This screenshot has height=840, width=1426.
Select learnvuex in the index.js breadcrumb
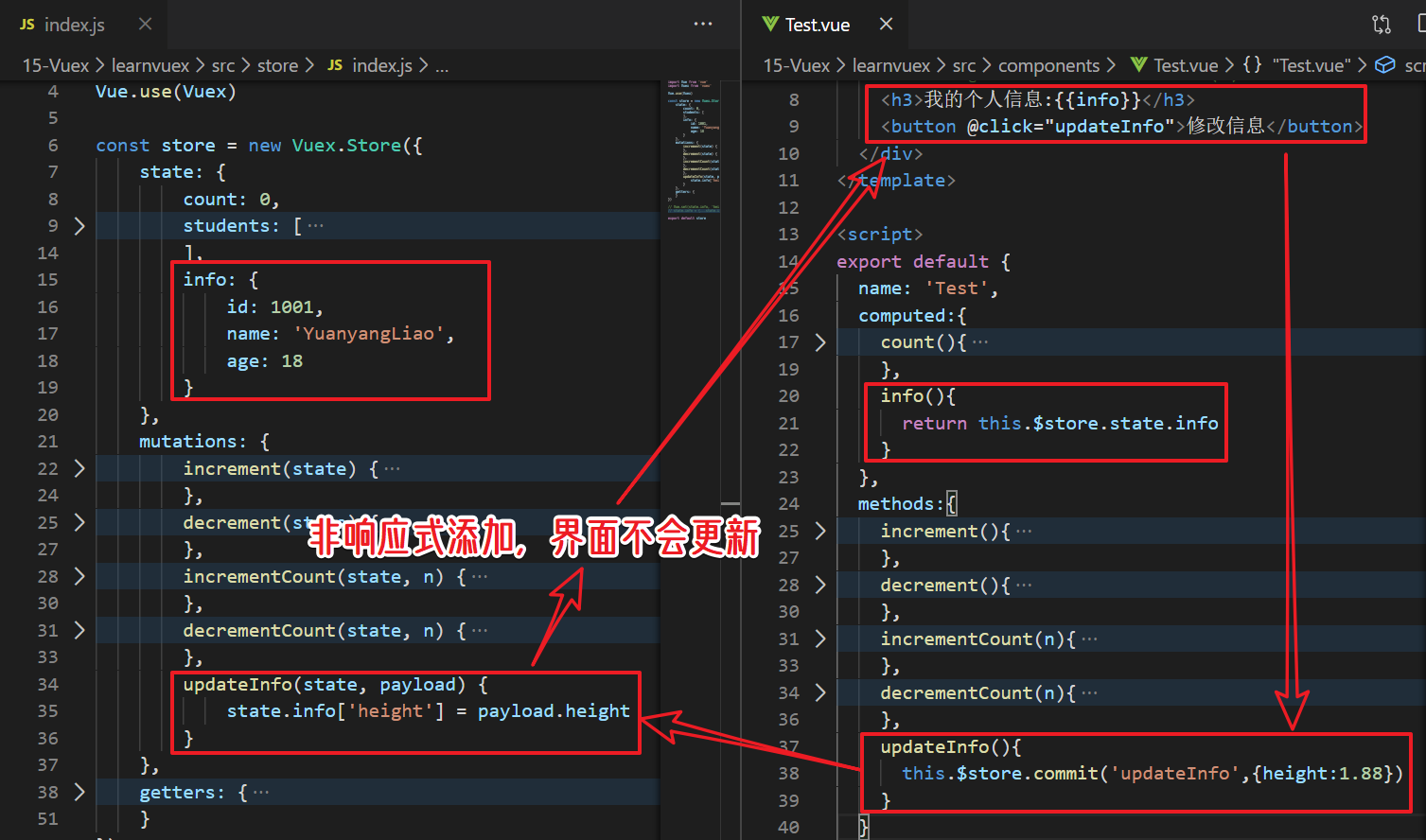[150, 65]
